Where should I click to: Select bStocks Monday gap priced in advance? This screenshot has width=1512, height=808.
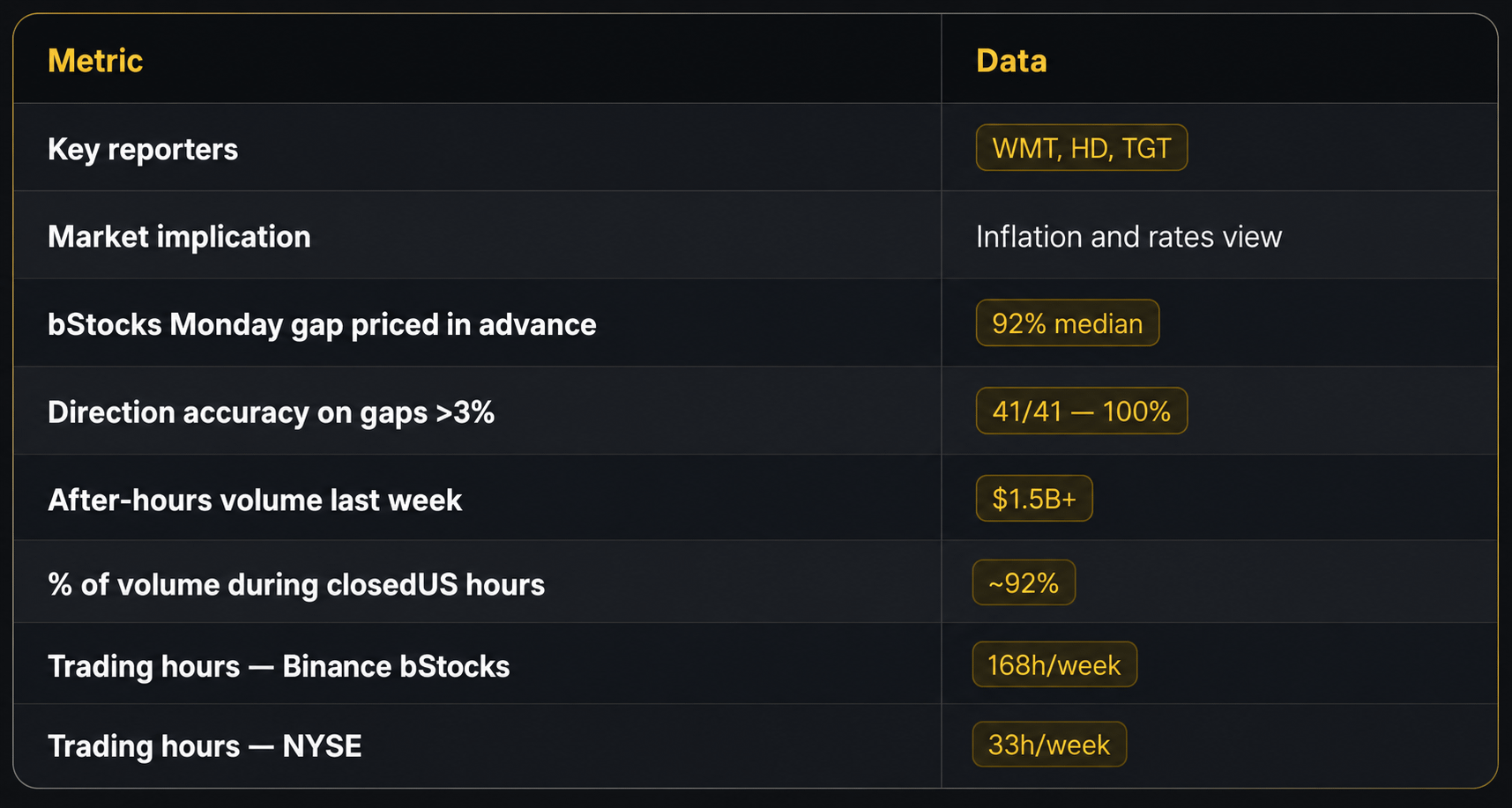[x=322, y=325]
